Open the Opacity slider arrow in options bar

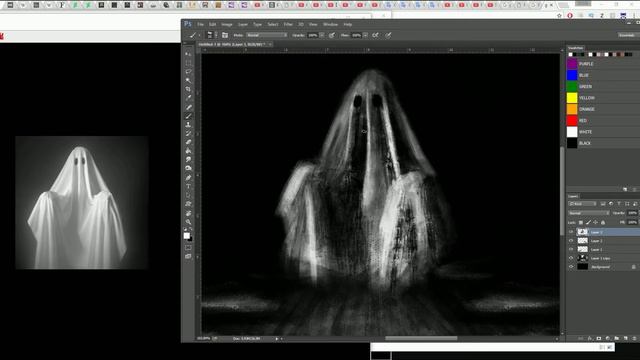click(x=322, y=35)
